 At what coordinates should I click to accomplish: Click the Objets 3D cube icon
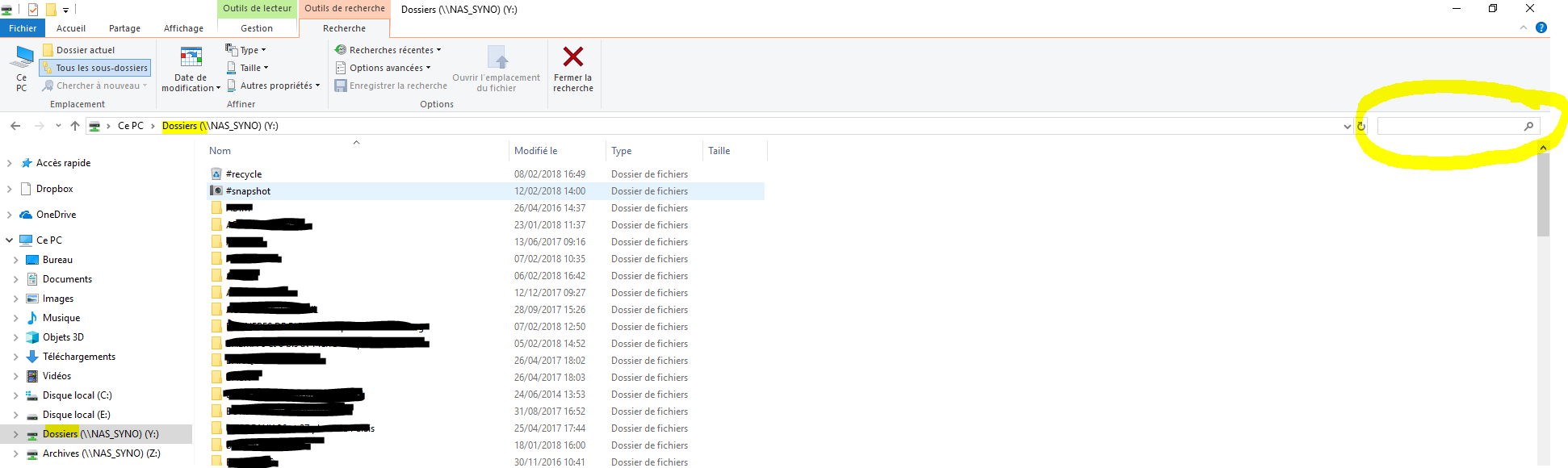tap(32, 337)
